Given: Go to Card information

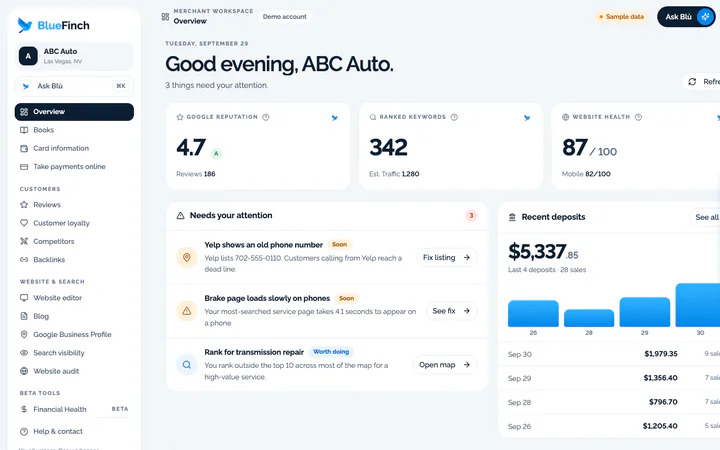Looking at the screenshot, I should click(x=74, y=148).
